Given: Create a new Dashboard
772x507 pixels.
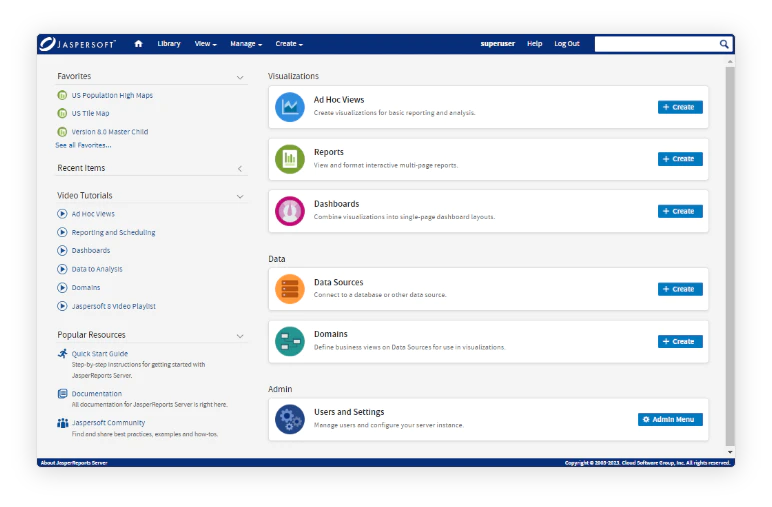Looking at the screenshot, I should pyautogui.click(x=680, y=211).
